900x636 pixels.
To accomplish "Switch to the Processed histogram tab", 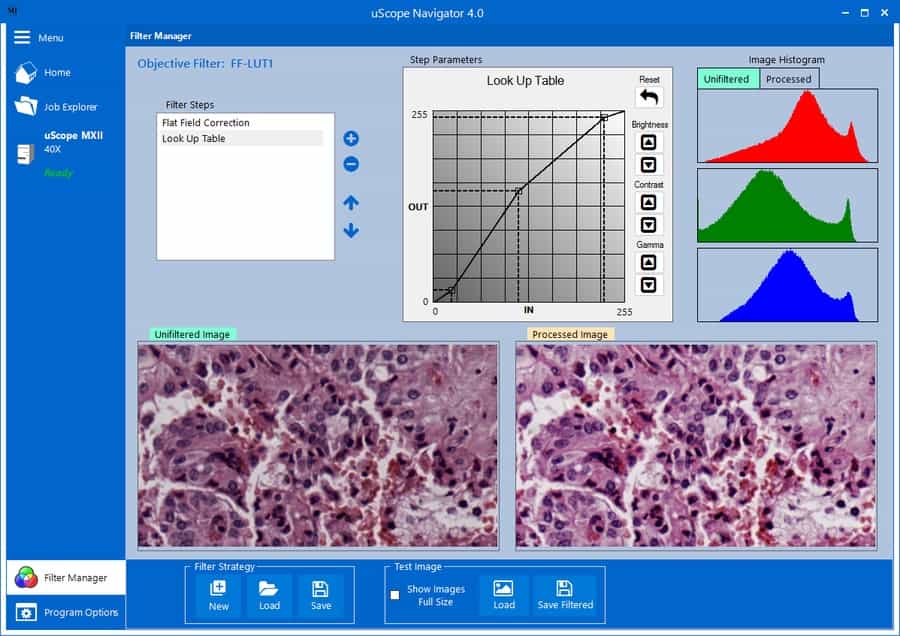I will pyautogui.click(x=788, y=79).
